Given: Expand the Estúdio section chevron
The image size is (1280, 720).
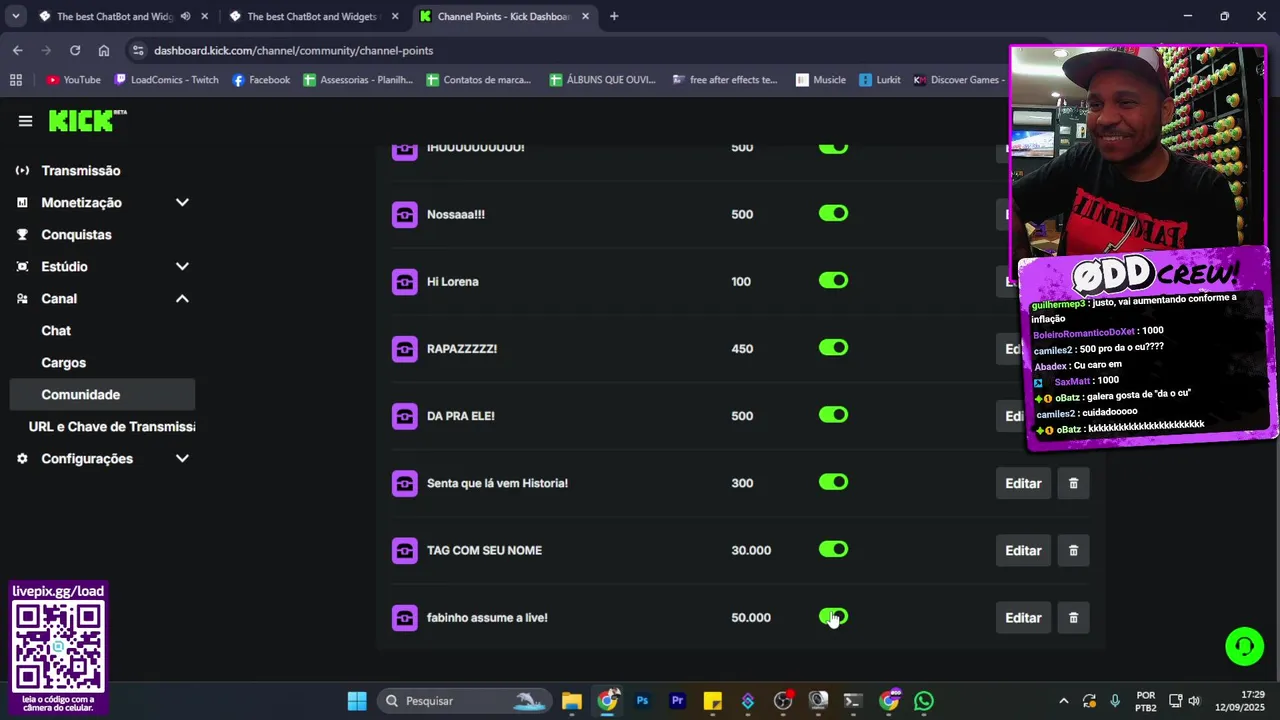Looking at the screenshot, I should tap(182, 267).
